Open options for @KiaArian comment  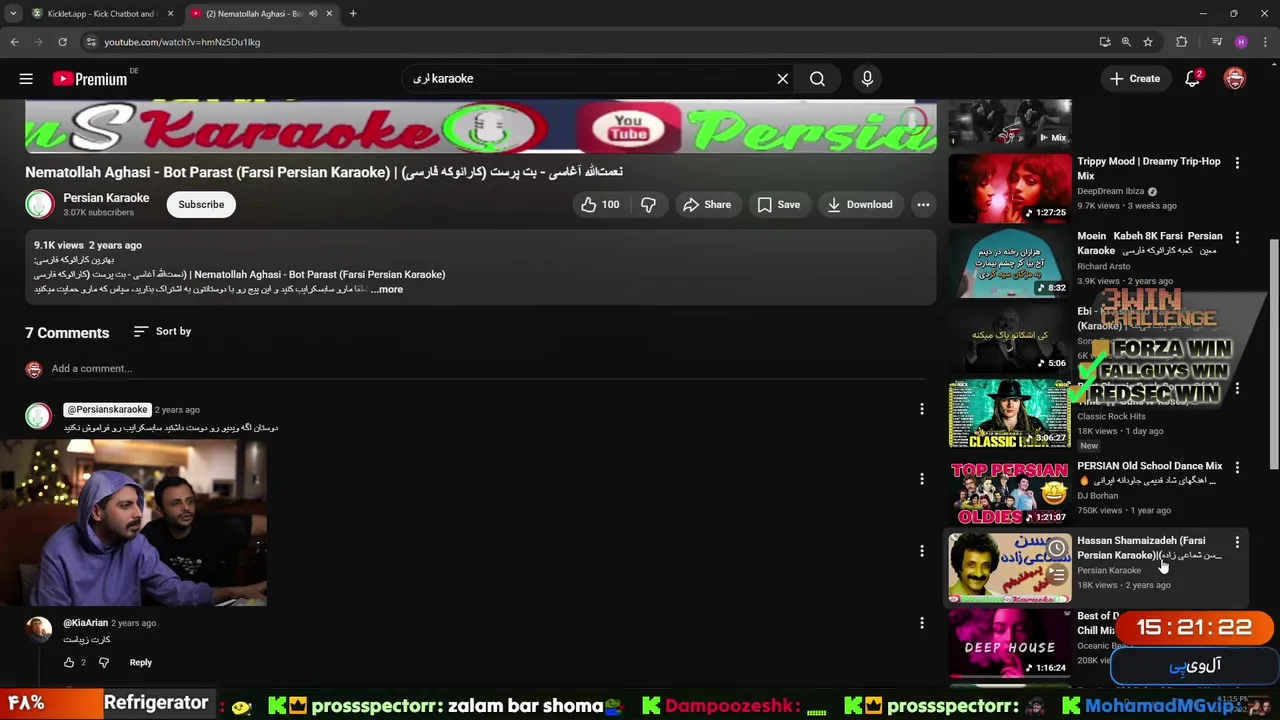click(922, 623)
